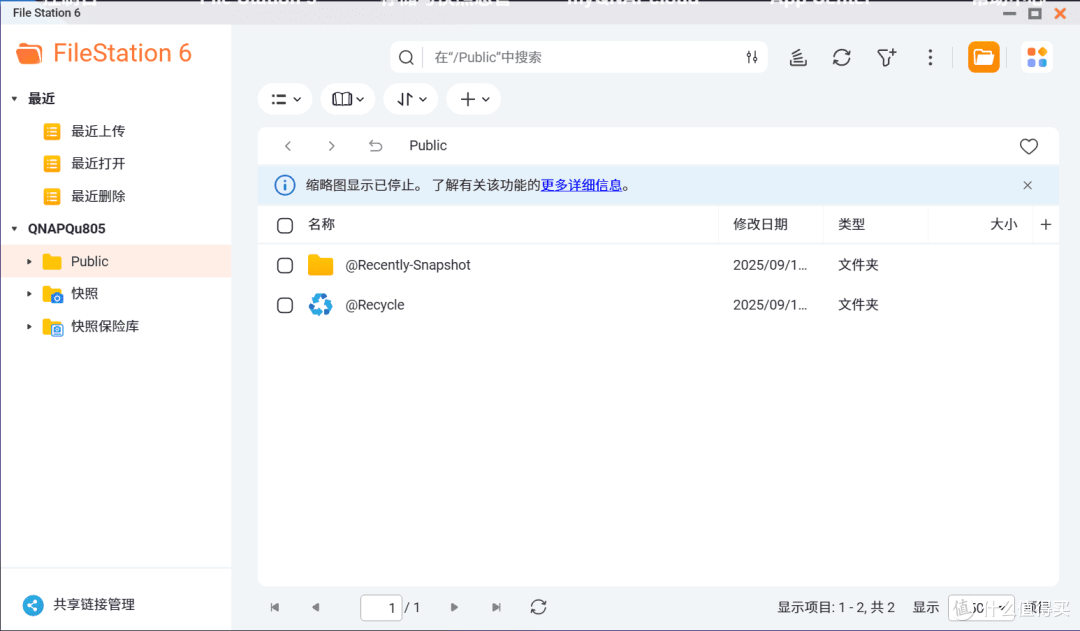This screenshot has width=1080, height=631.
Task: Open the 更多详细信息 link
Action: tap(581, 185)
